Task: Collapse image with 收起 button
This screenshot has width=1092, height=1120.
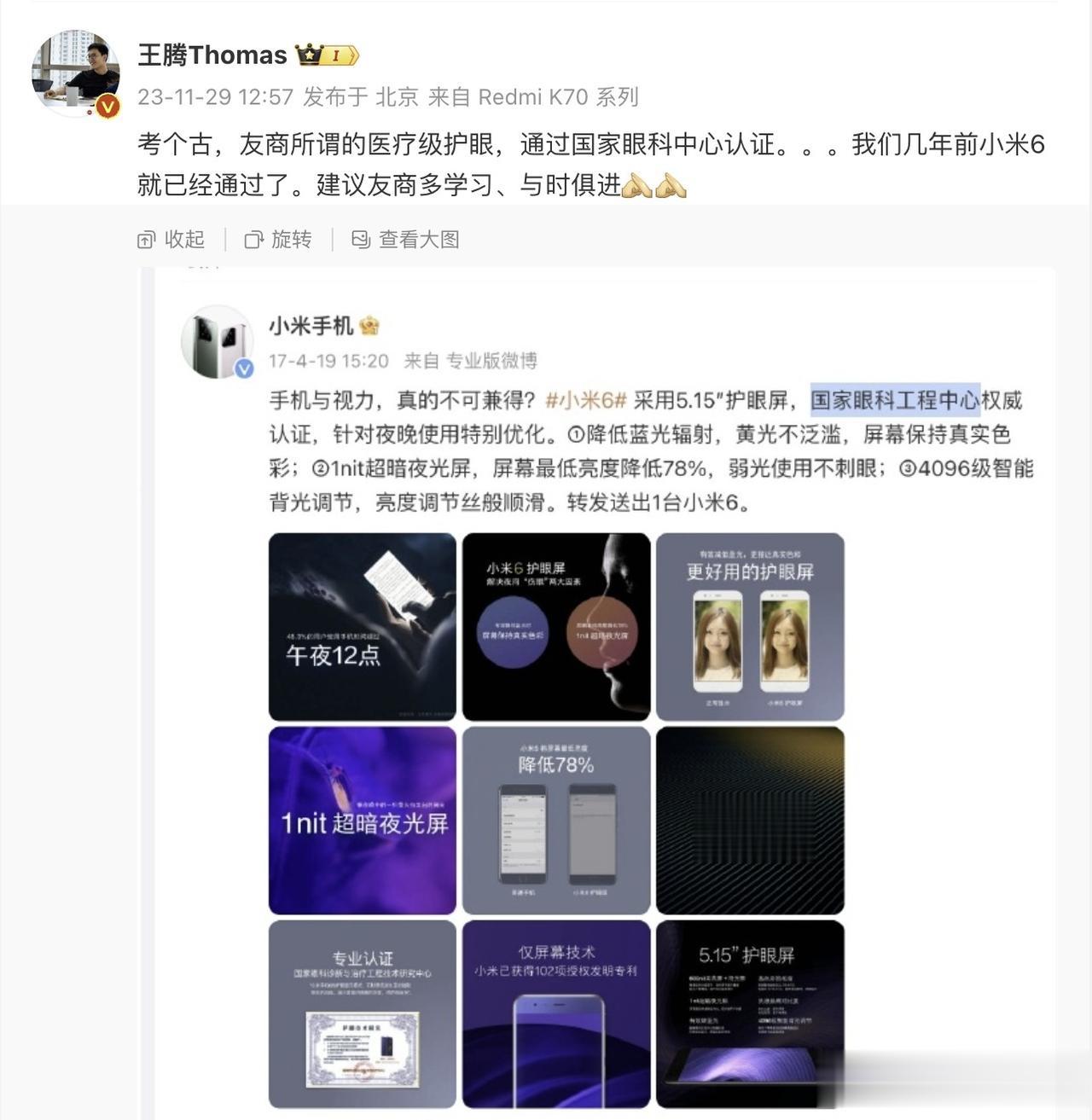Action: point(171,240)
